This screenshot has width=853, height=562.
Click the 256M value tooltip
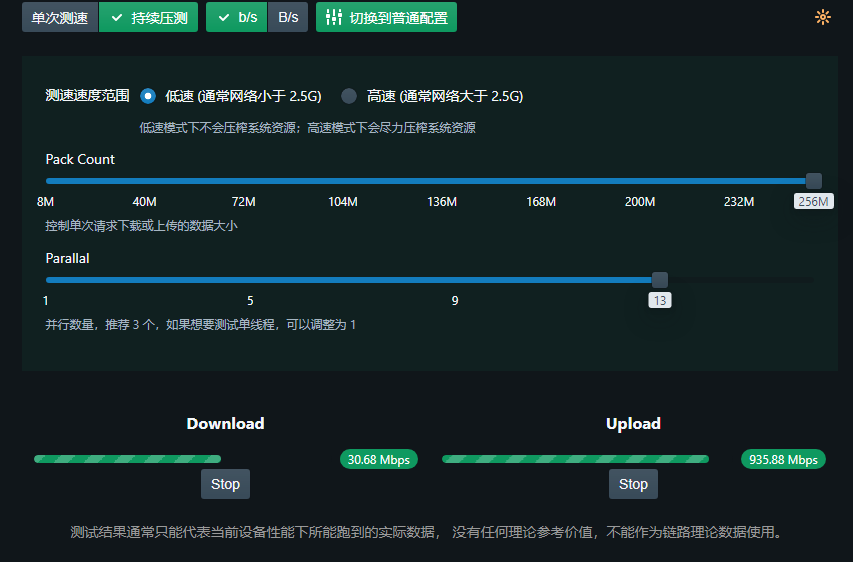tap(814, 201)
